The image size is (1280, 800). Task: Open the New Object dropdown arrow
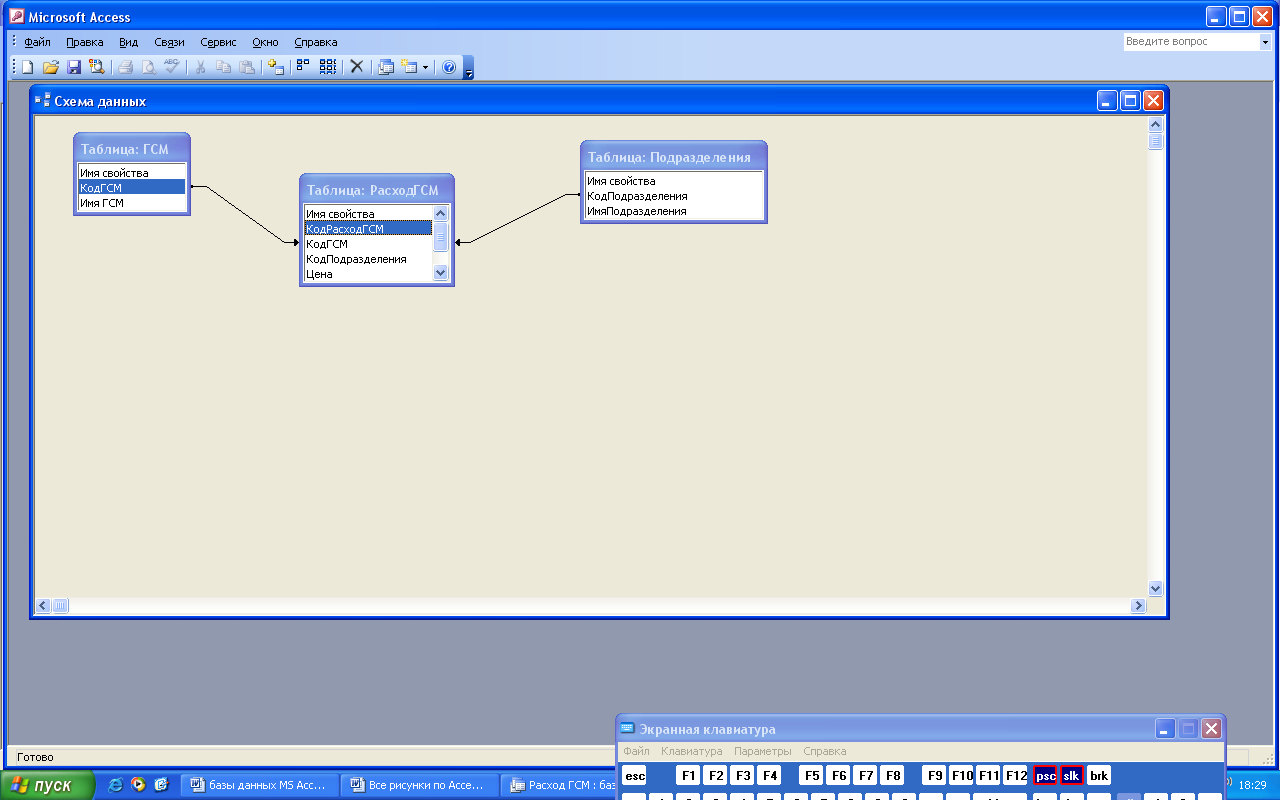[425, 67]
